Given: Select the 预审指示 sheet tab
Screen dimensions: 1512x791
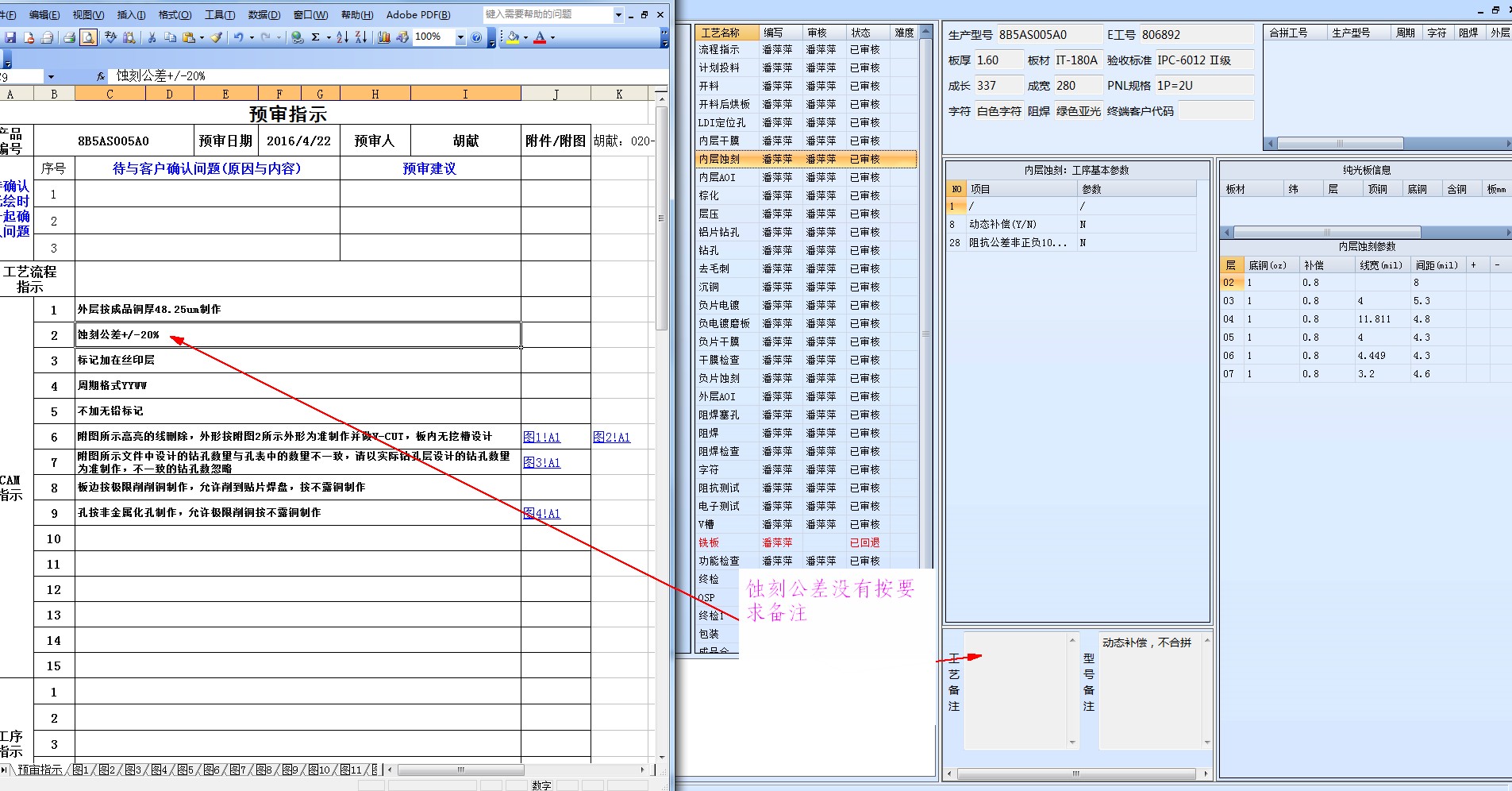Looking at the screenshot, I should 40,770.
